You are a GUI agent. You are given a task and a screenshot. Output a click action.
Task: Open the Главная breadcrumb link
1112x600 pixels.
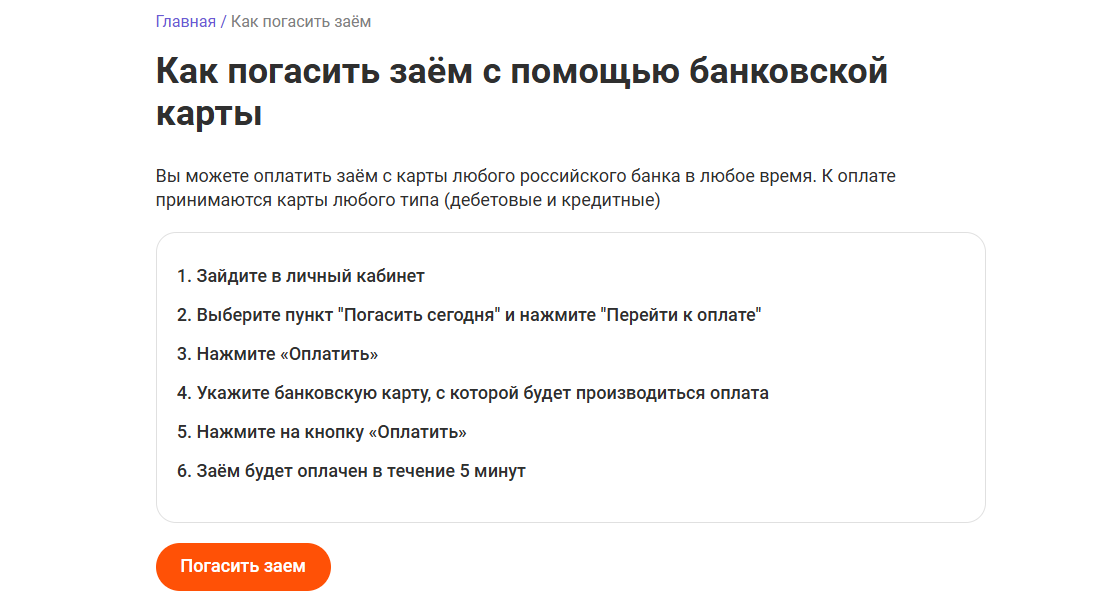pyautogui.click(x=186, y=22)
